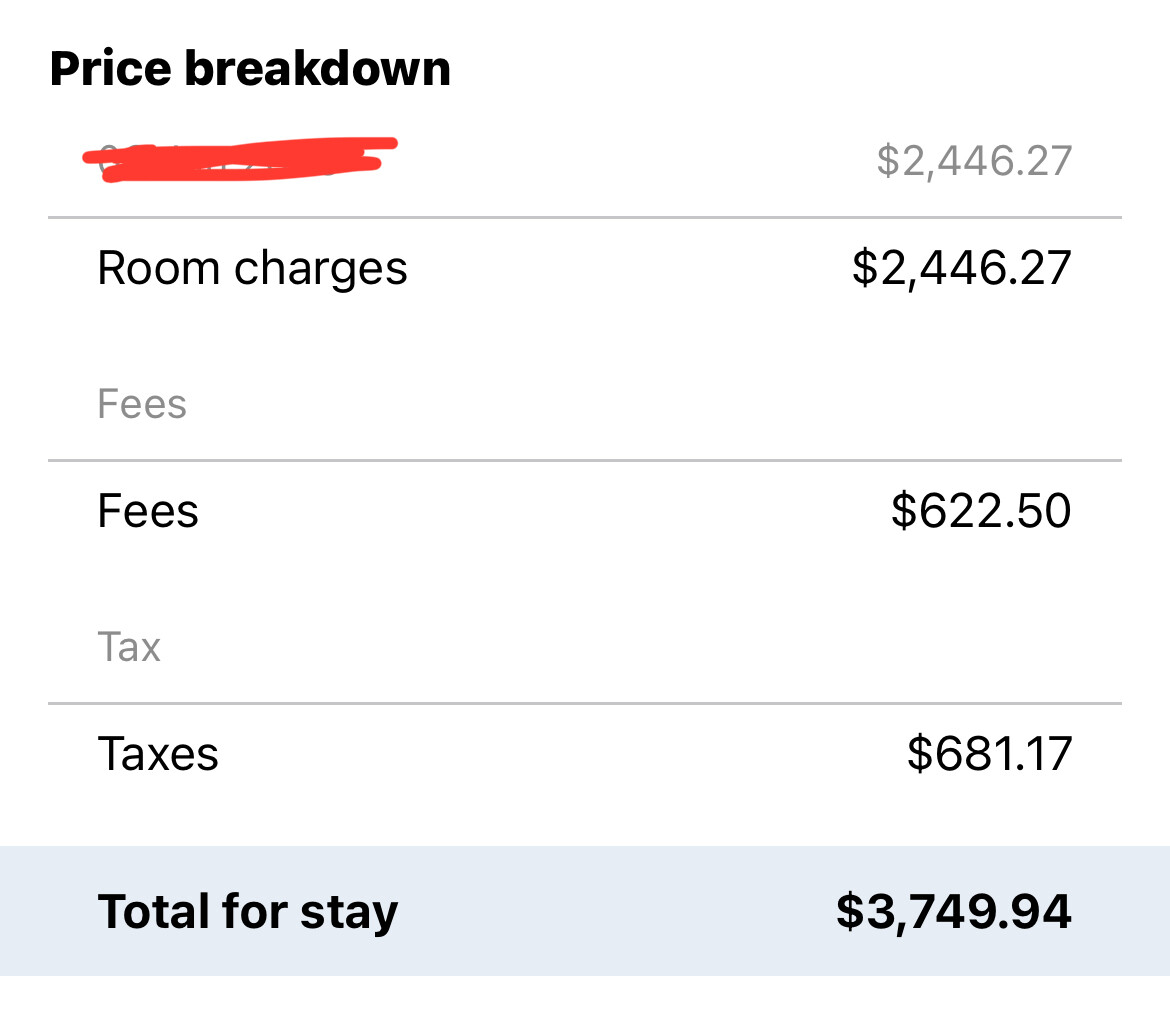Image resolution: width=1170 pixels, height=1022 pixels.
Task: Click the Taxes line item label
Action: [158, 753]
